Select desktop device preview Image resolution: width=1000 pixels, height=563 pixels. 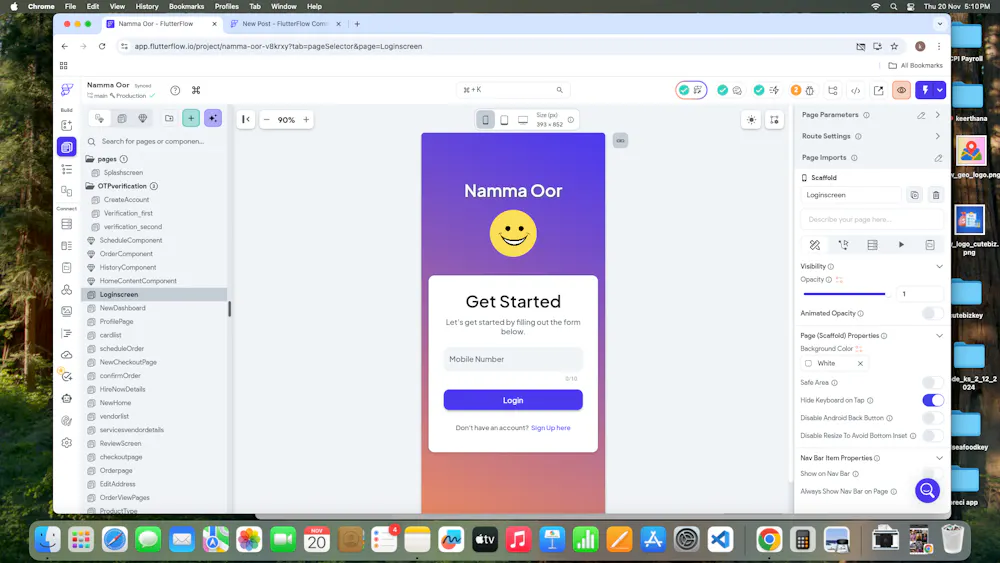click(x=523, y=120)
